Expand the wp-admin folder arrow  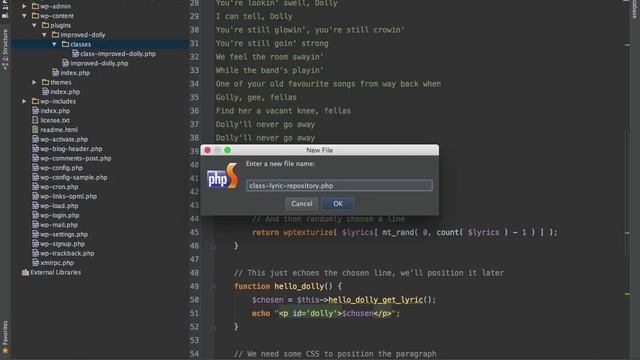(x=24, y=6)
